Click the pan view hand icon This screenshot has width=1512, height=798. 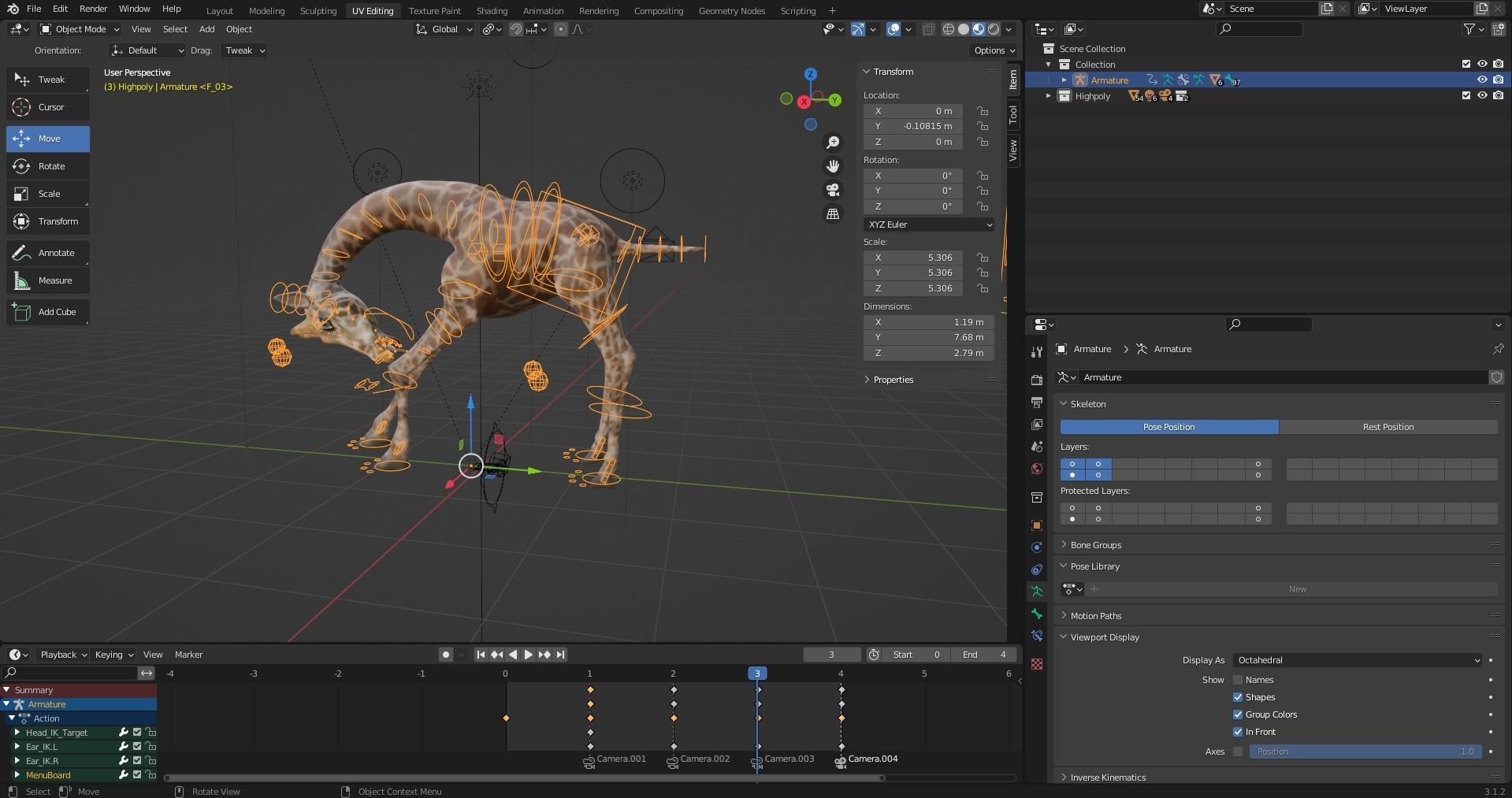833,166
